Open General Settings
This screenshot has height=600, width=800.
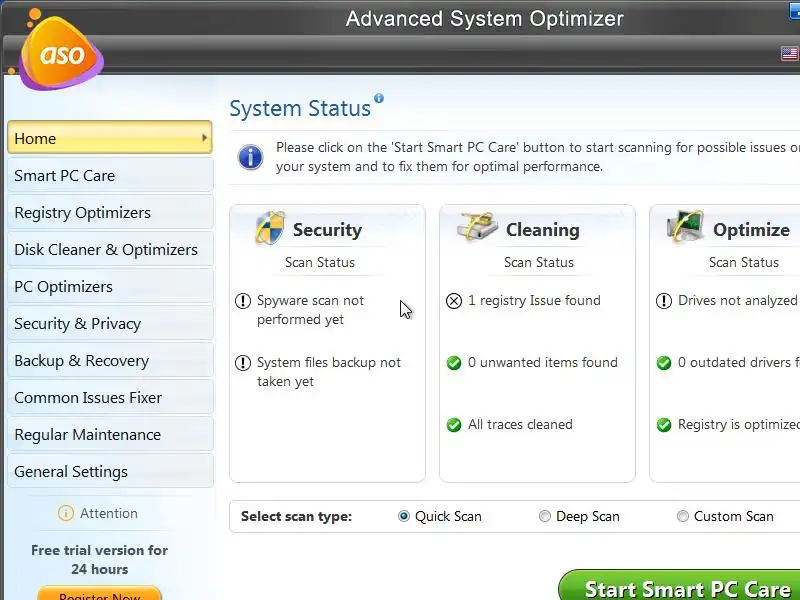(110, 471)
